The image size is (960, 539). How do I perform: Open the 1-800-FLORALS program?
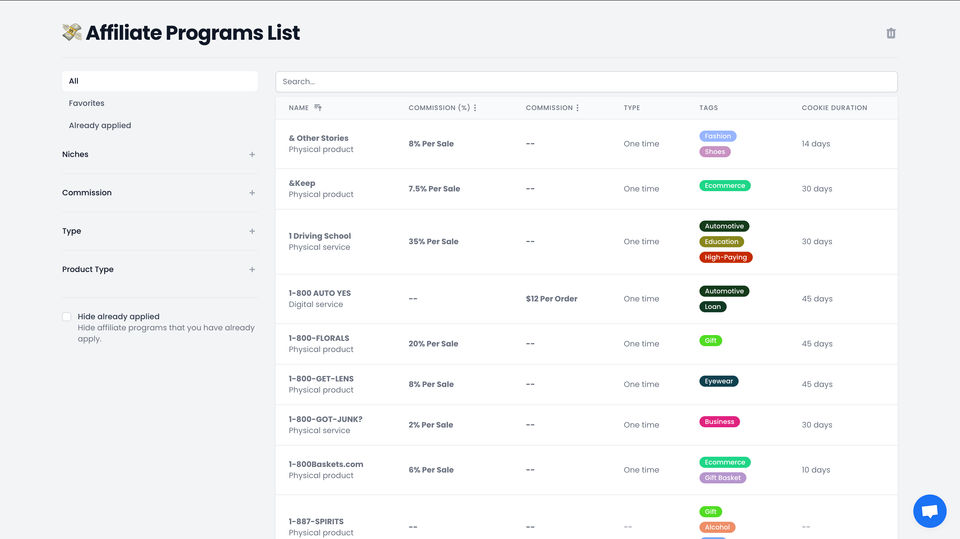[319, 338]
